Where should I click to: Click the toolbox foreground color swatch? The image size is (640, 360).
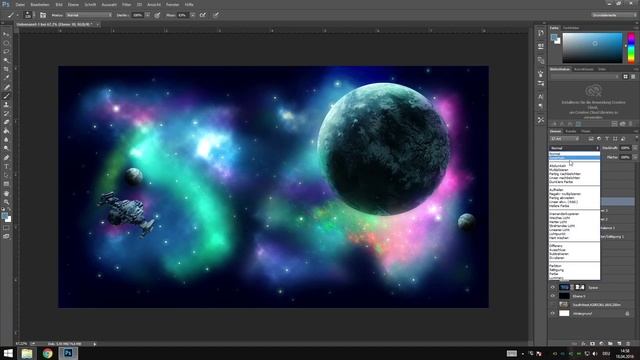click(x=4, y=216)
